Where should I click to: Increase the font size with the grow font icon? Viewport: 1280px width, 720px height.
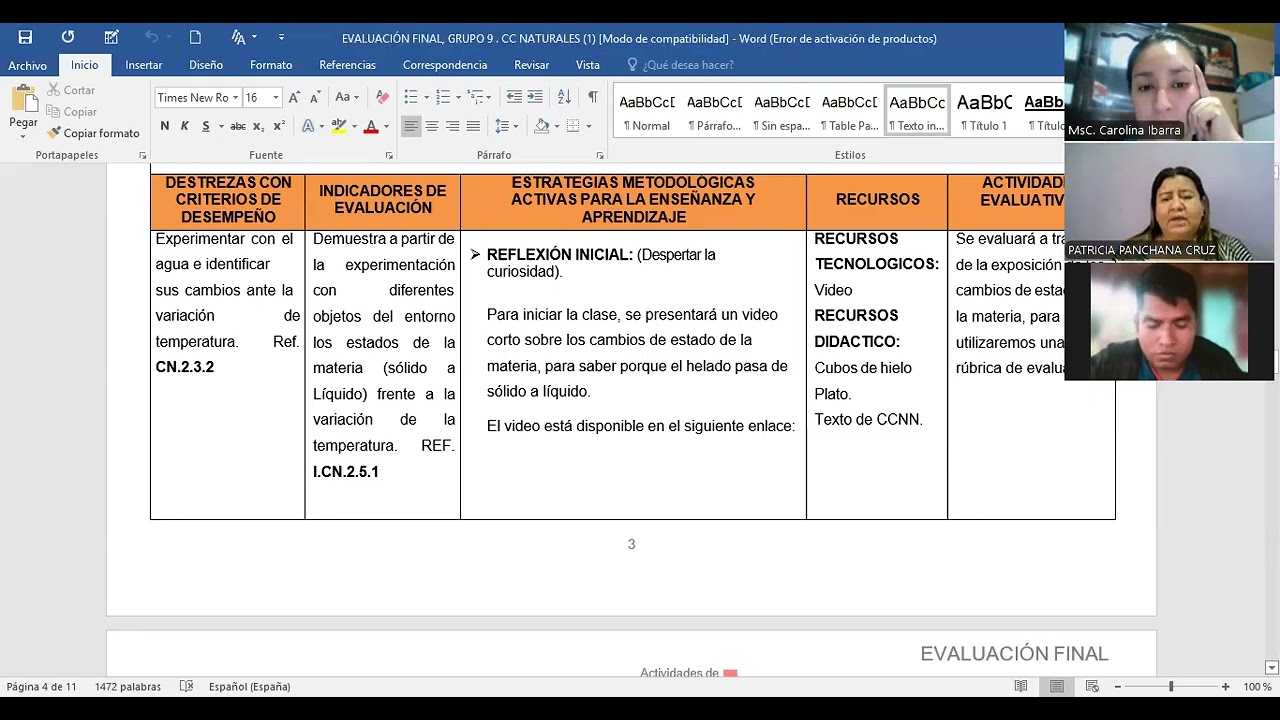pyautogui.click(x=294, y=97)
